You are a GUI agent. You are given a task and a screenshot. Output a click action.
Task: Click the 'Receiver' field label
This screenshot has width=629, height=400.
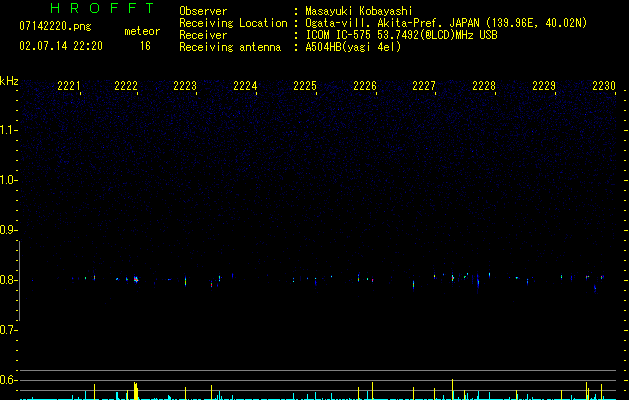(x=203, y=35)
